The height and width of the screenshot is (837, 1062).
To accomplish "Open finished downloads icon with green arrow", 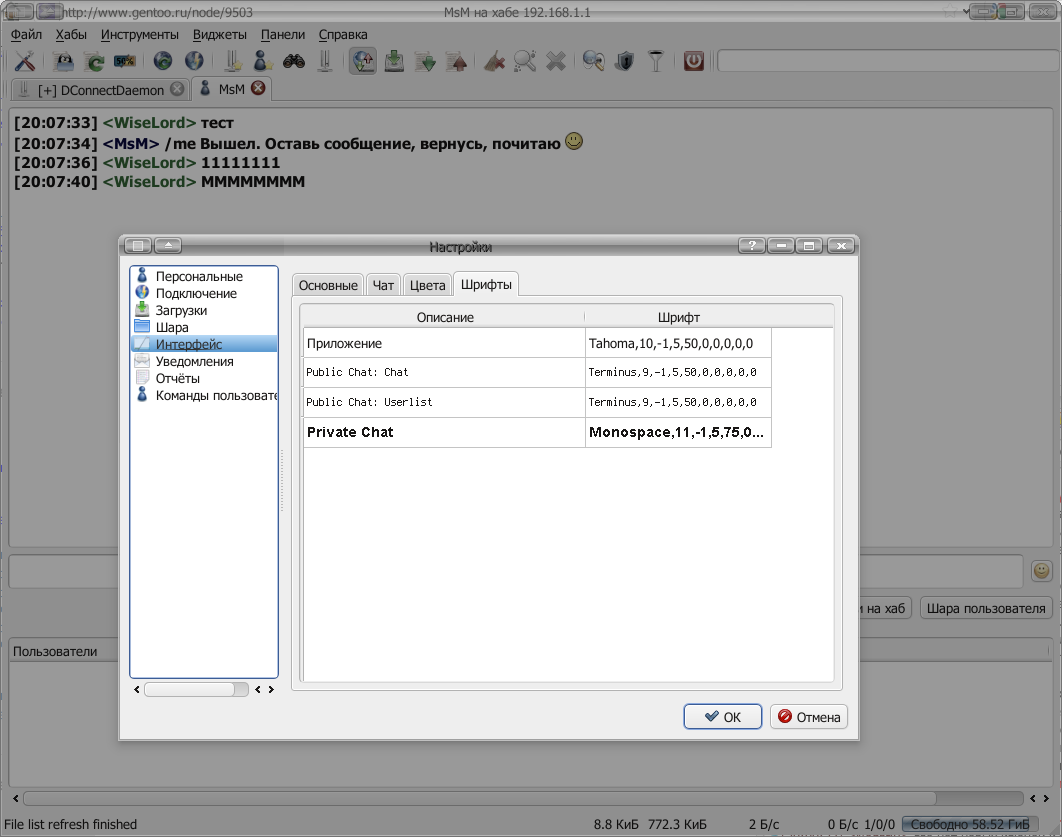I will pos(426,61).
